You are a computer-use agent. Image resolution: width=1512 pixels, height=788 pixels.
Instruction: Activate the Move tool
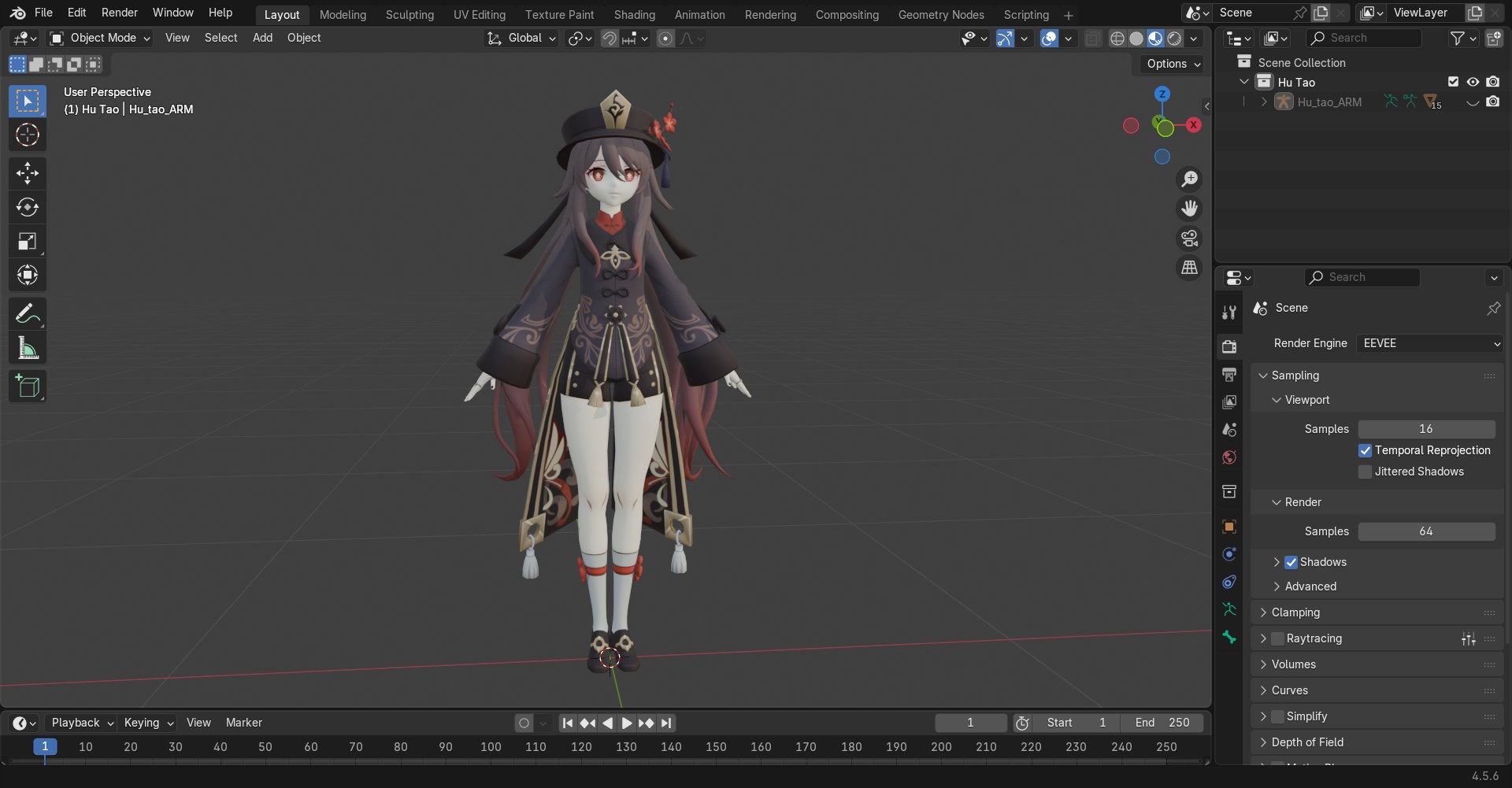pos(28,173)
